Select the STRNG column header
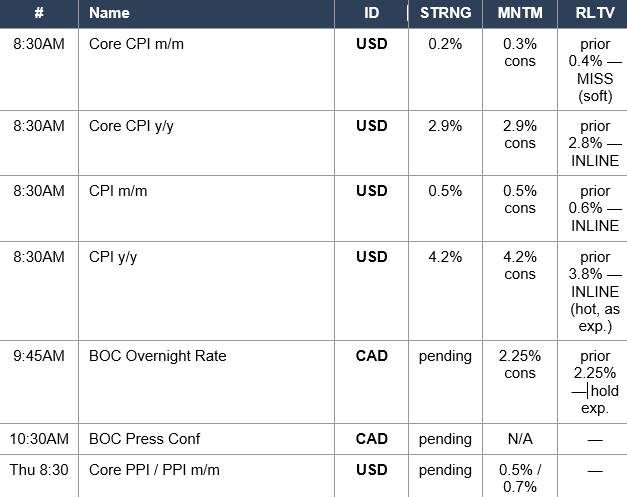This screenshot has height=497, width=627. point(445,14)
